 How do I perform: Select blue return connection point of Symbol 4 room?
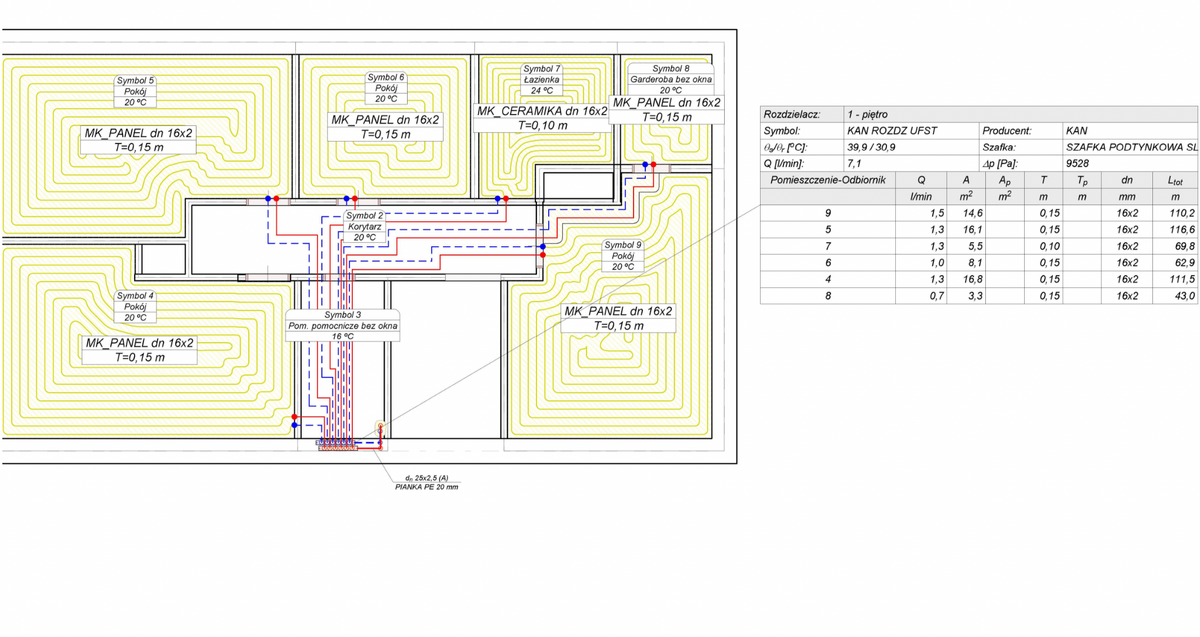[294, 426]
